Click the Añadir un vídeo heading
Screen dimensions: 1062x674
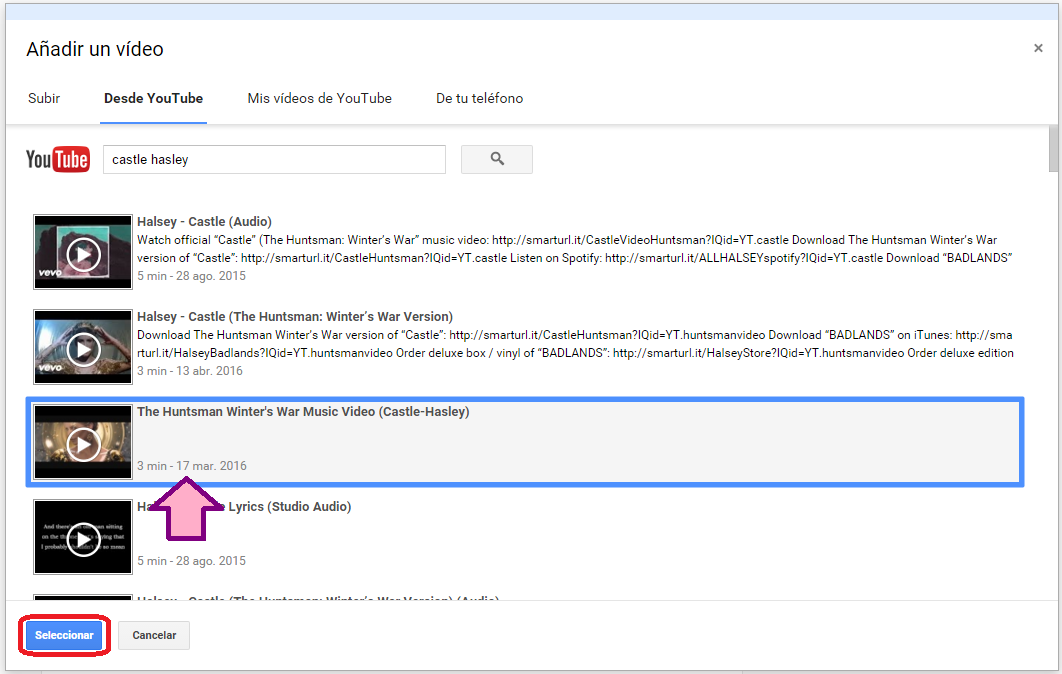pos(95,49)
